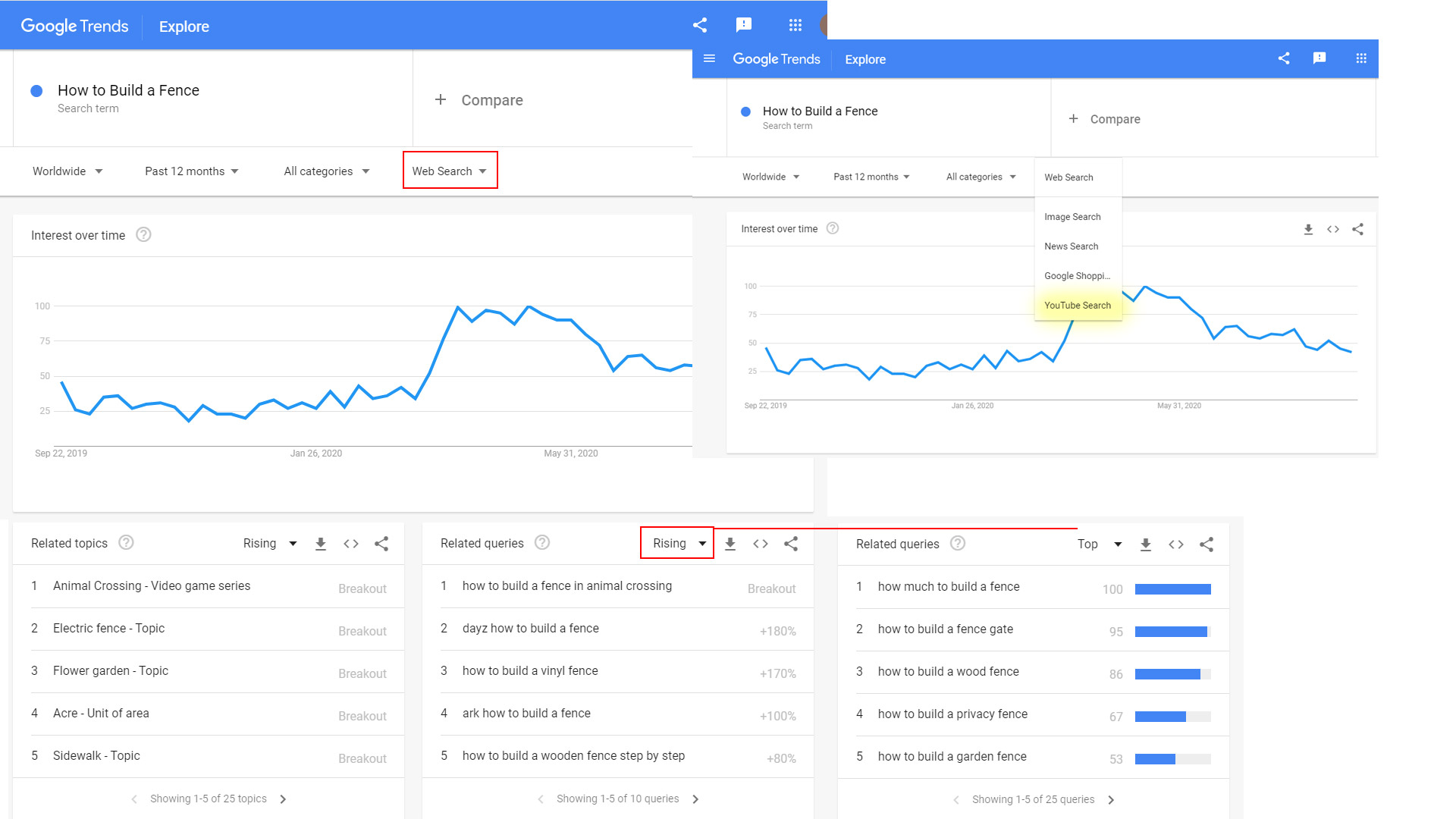This screenshot has width=1456, height=819.
Task: Click the share icon in left Google Trends header
Action: coord(700,25)
